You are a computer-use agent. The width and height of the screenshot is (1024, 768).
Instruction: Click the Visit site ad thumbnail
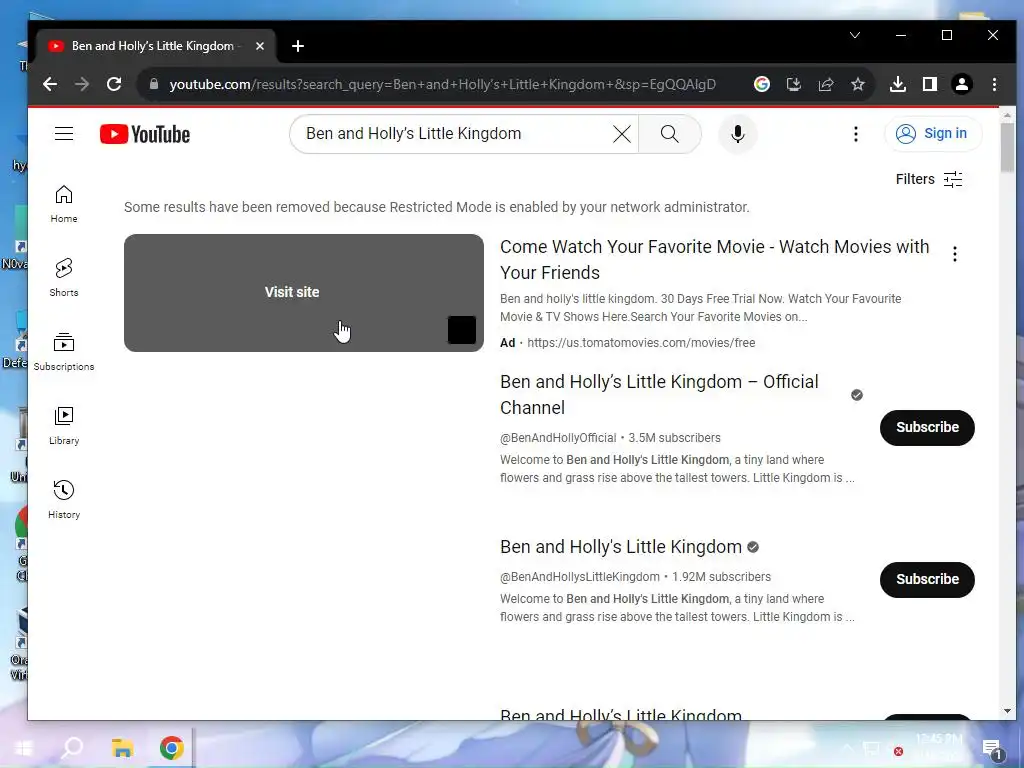(304, 293)
